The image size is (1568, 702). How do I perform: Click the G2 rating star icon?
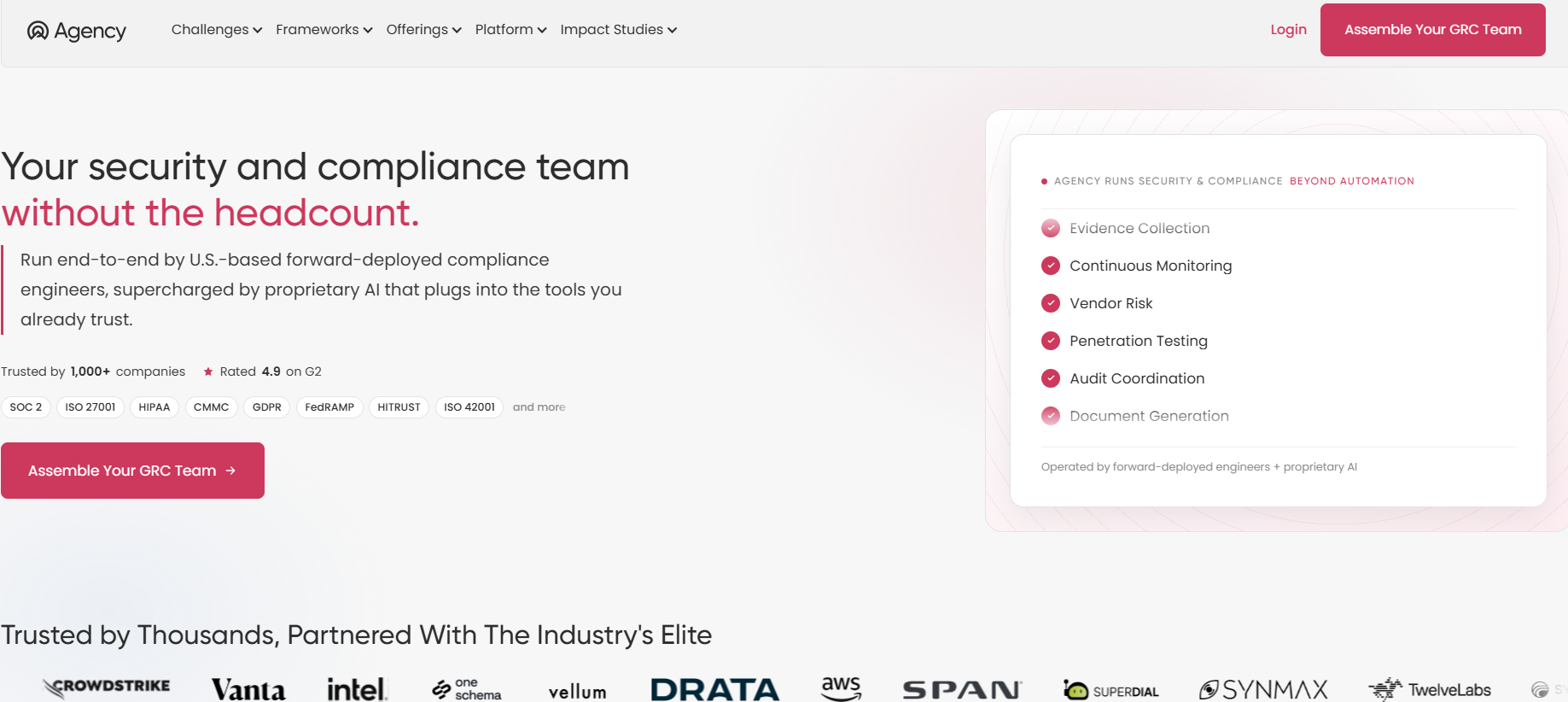click(208, 371)
